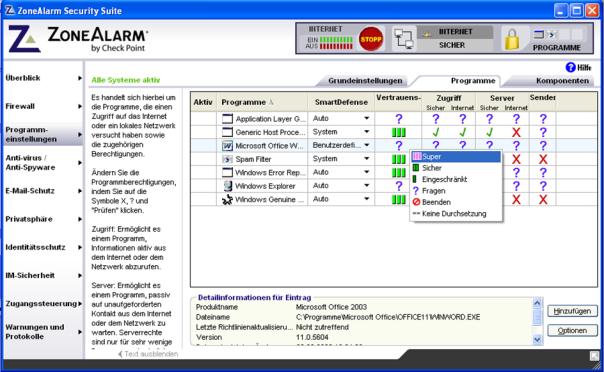Click the Optionen button
The image size is (604, 372).
[572, 330]
